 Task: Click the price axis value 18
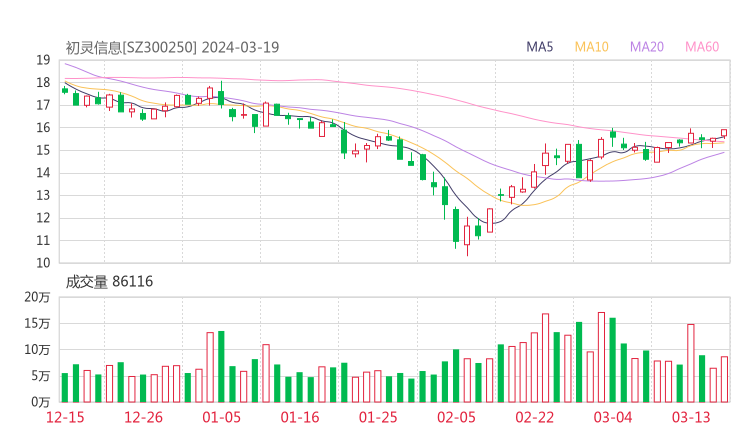tap(43, 83)
